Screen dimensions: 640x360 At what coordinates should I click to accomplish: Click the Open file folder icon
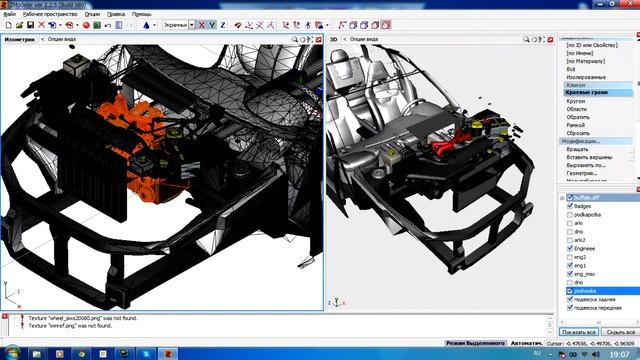coord(19,25)
